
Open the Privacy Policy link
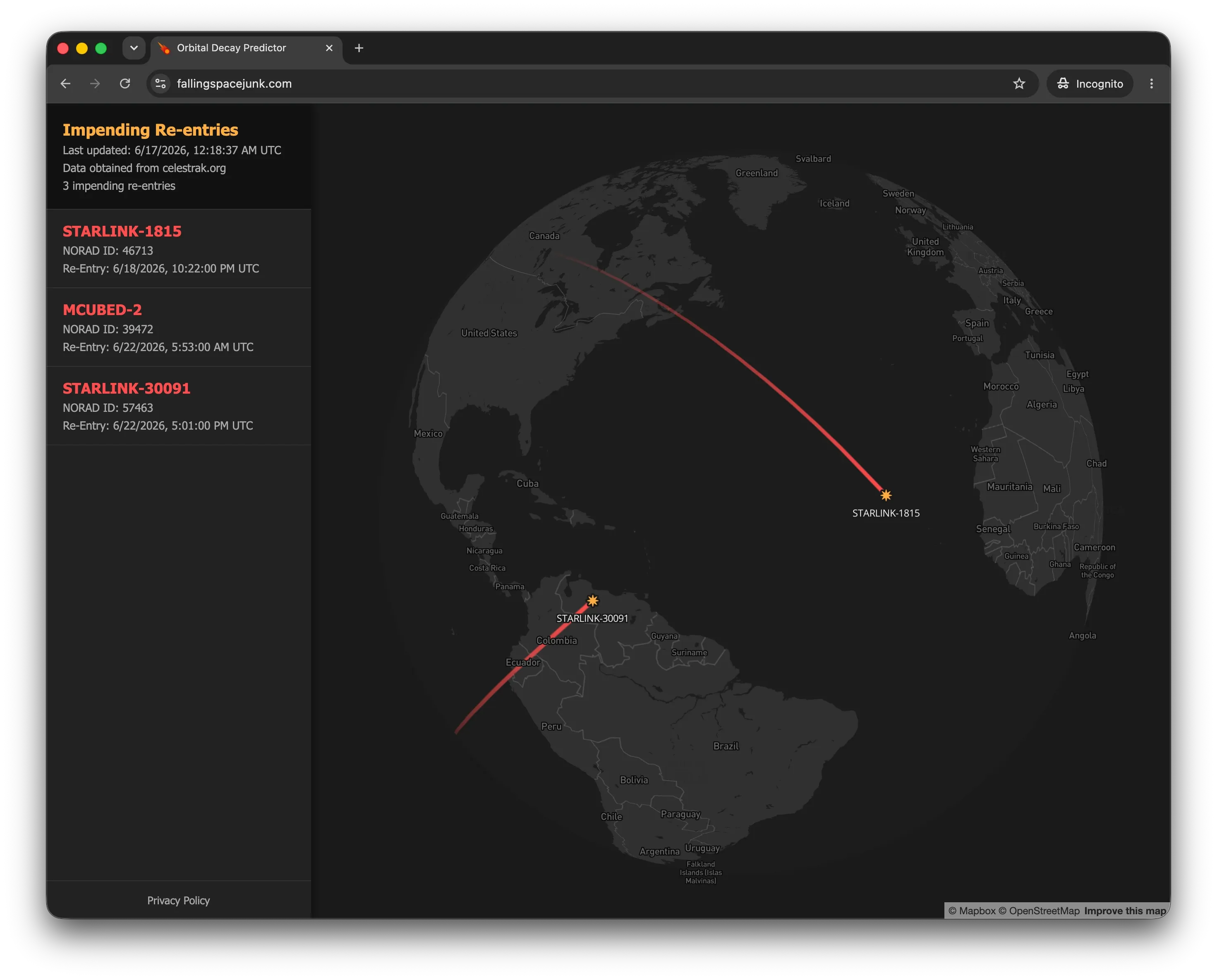pos(178,901)
